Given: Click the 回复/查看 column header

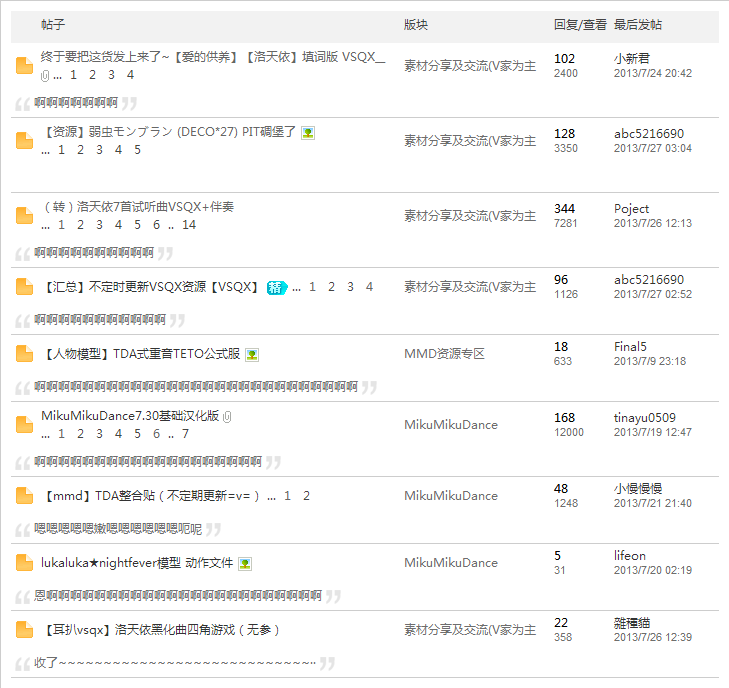Looking at the screenshot, I should 580,25.
